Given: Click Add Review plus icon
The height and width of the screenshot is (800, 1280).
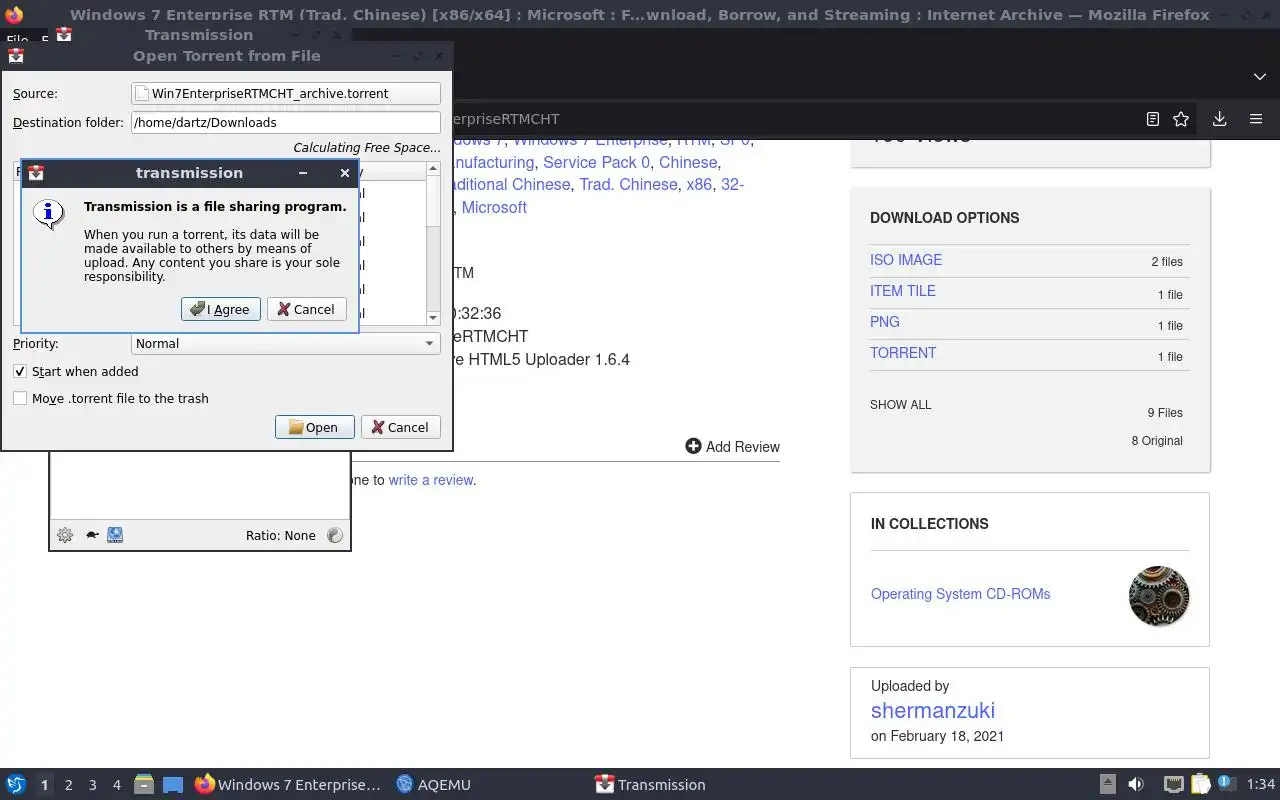Looking at the screenshot, I should [x=693, y=446].
